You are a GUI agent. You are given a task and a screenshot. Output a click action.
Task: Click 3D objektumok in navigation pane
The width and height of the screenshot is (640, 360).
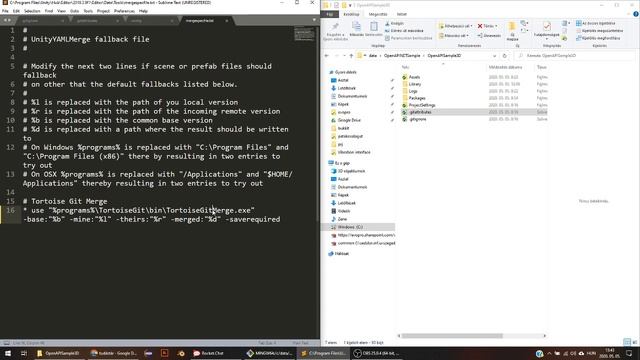click(x=351, y=171)
